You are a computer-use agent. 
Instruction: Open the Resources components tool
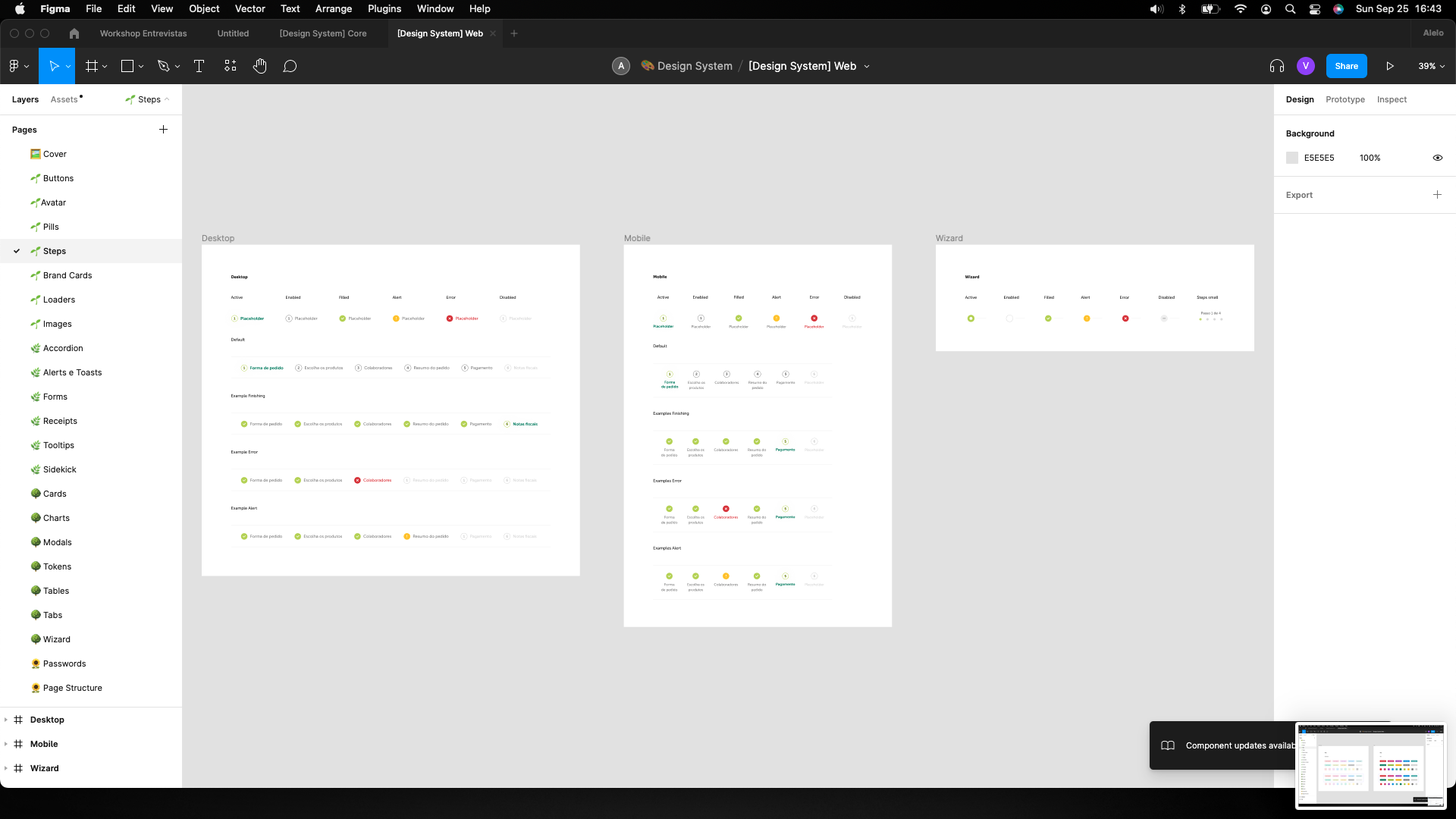coord(231,66)
